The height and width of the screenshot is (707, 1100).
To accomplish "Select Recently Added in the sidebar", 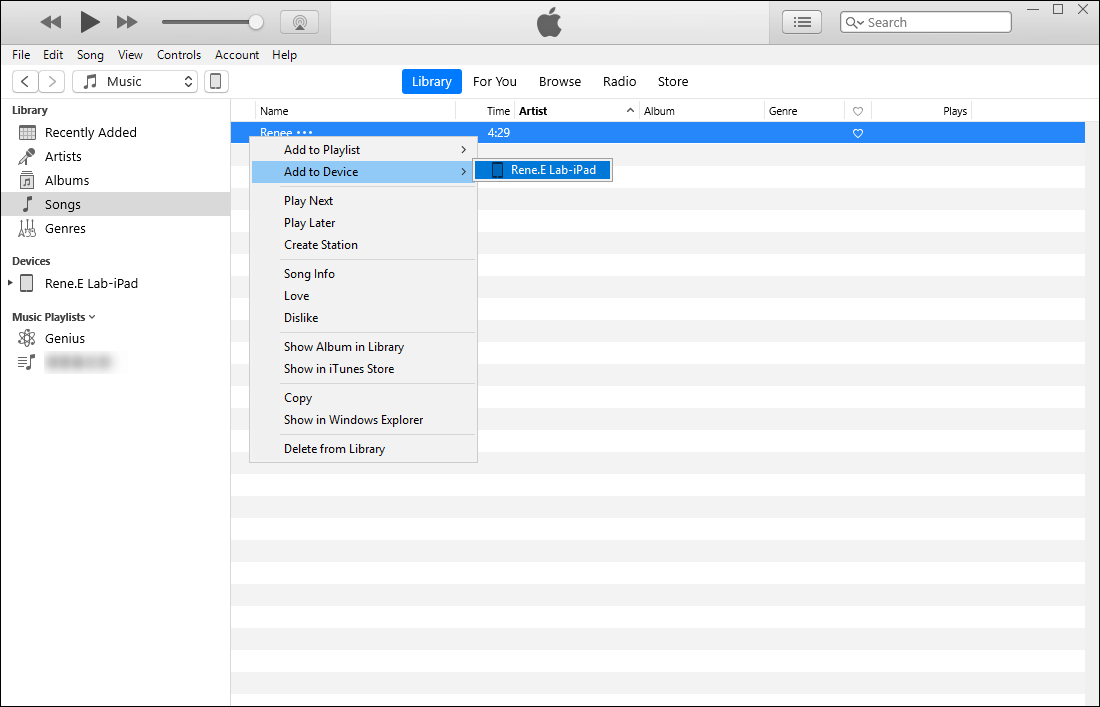I will (116, 133).
